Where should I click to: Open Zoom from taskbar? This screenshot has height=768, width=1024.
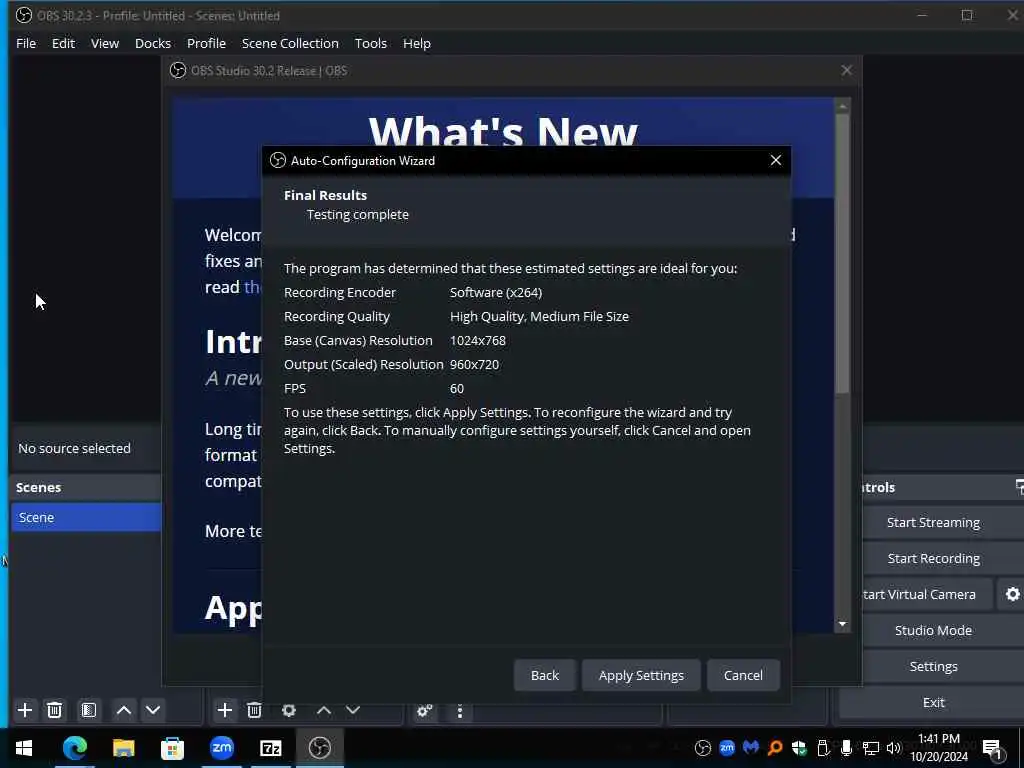click(221, 748)
